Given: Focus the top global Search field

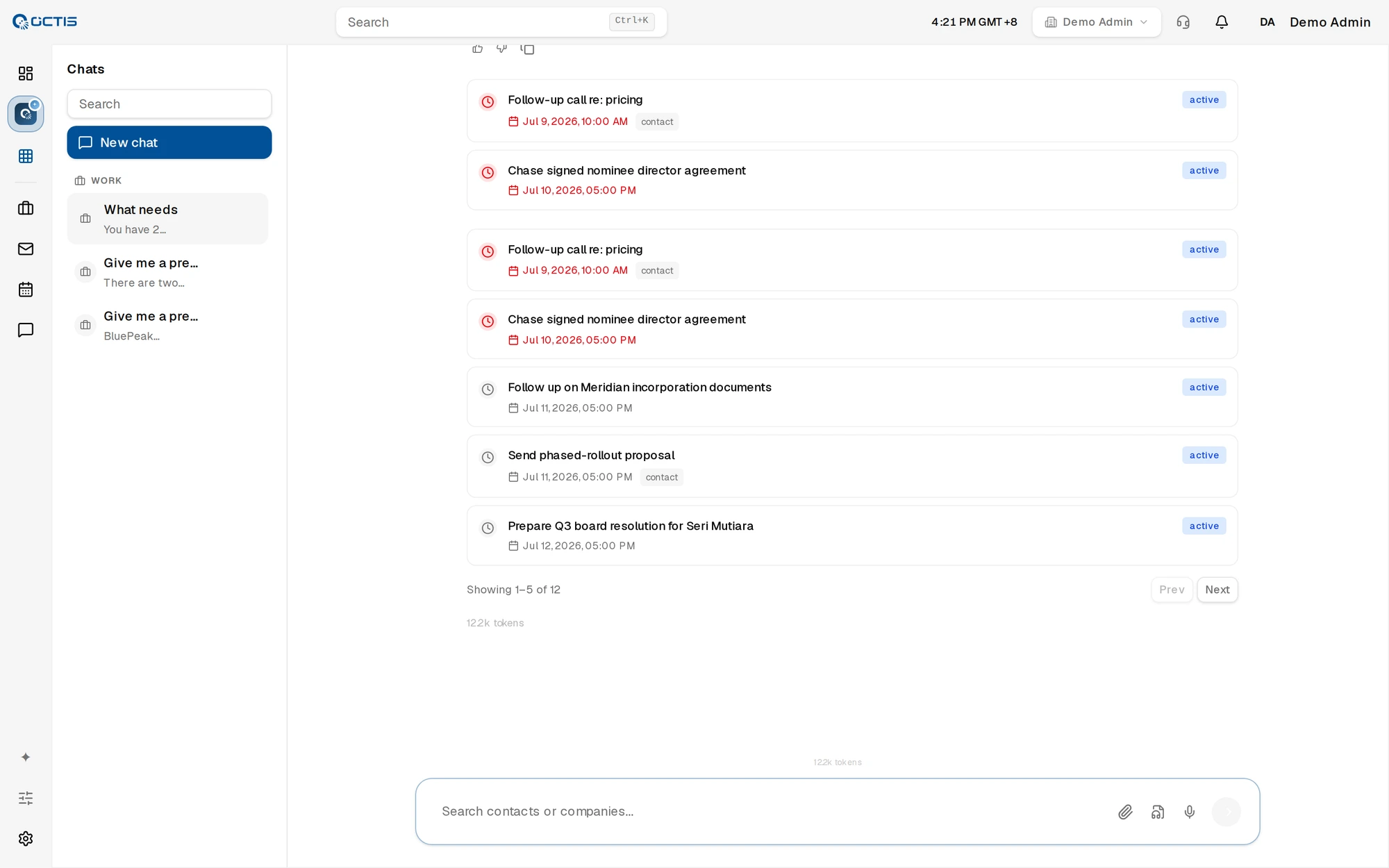Looking at the screenshot, I should [501, 22].
